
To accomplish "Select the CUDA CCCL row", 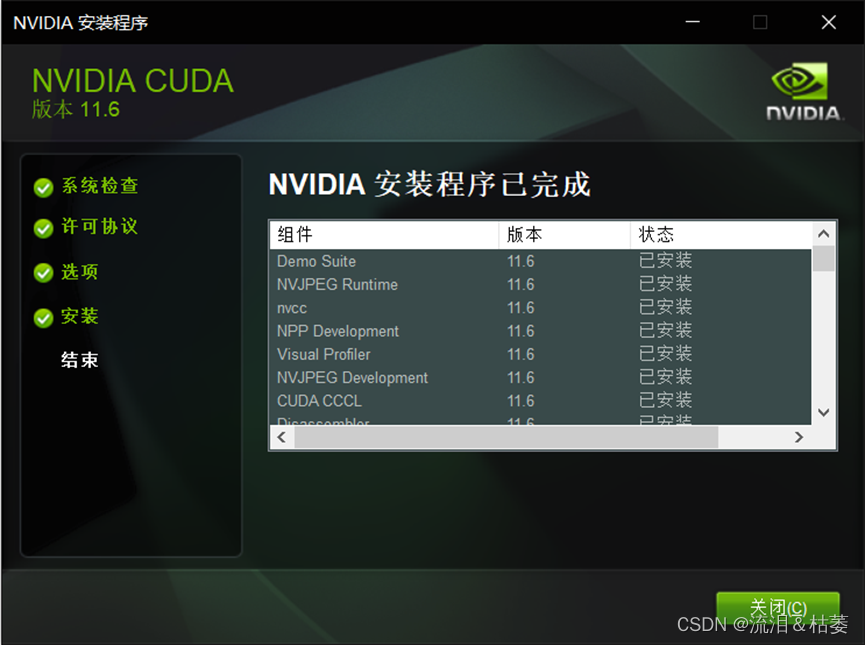I will point(541,401).
